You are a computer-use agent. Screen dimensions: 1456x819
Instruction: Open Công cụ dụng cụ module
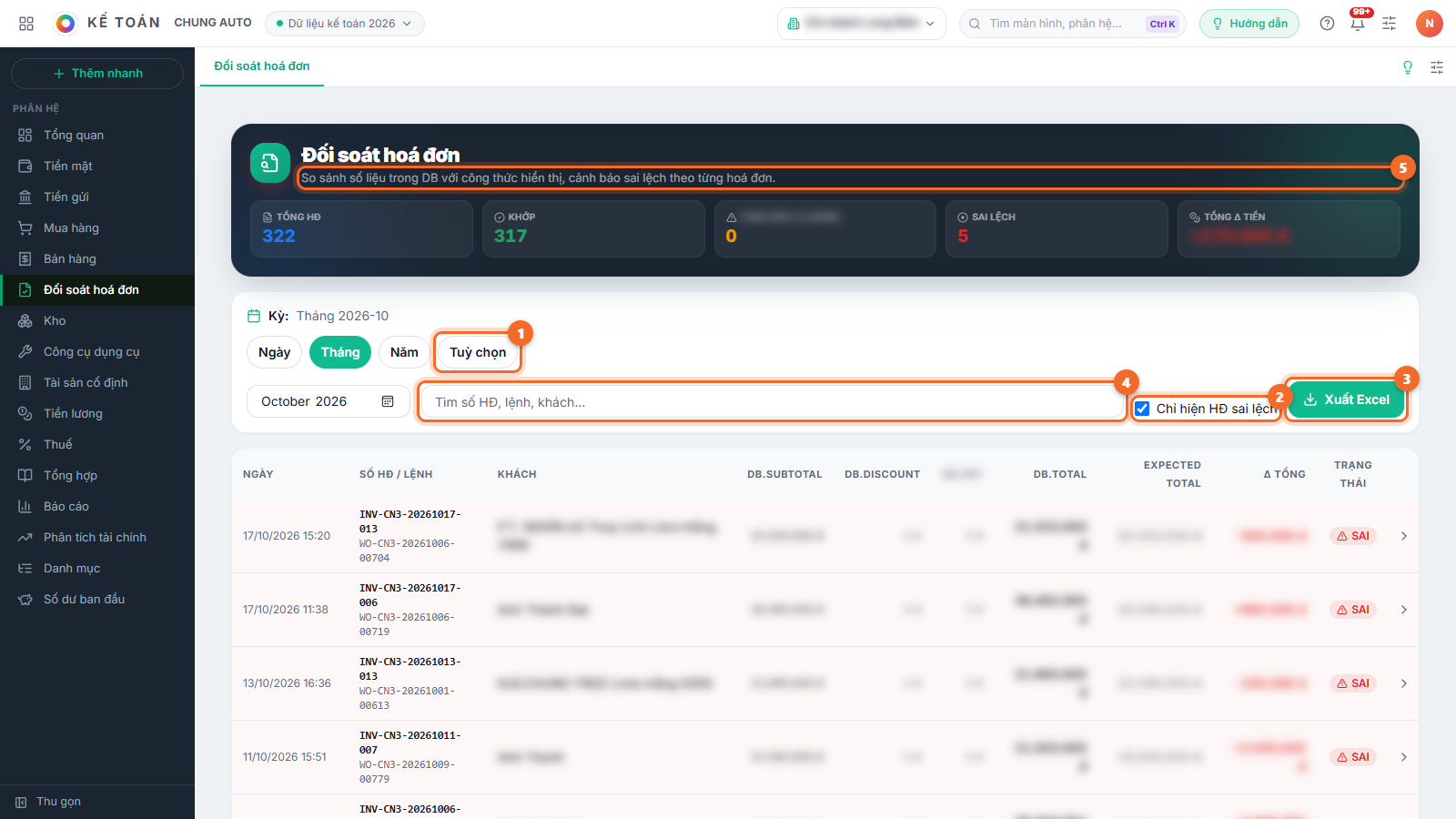[97, 351]
